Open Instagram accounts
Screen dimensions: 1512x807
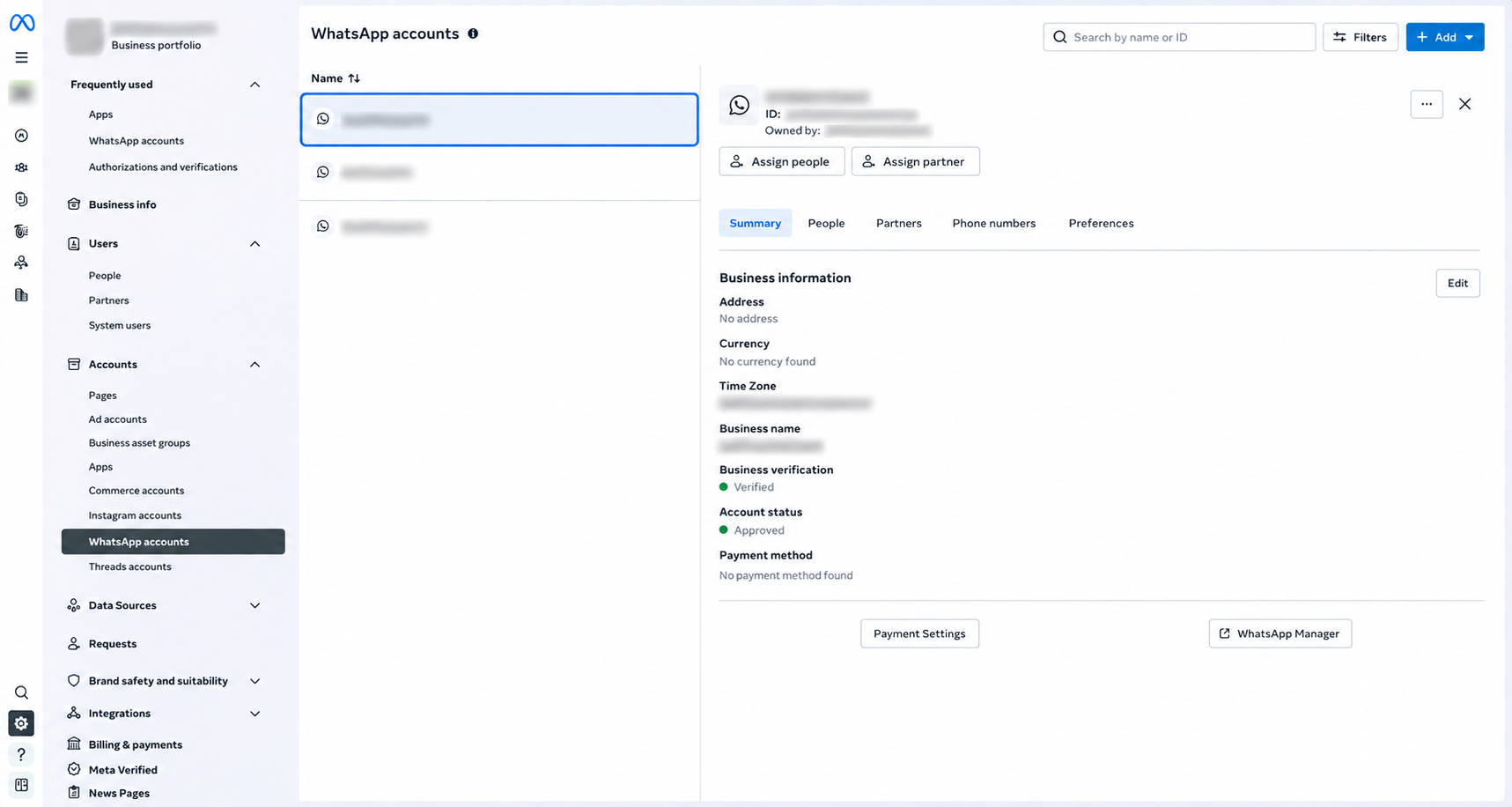pyautogui.click(x=135, y=515)
